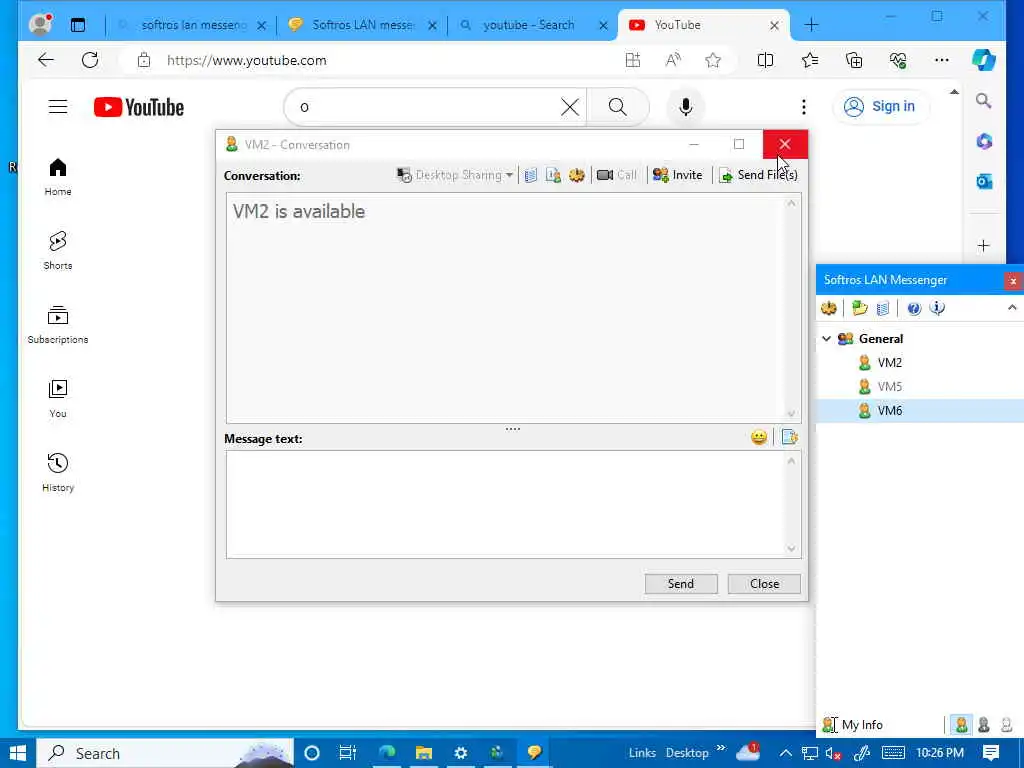Viewport: 1024px width, 768px height.
Task: Open Edge Settings and more ellipsis
Action: pos(941,60)
